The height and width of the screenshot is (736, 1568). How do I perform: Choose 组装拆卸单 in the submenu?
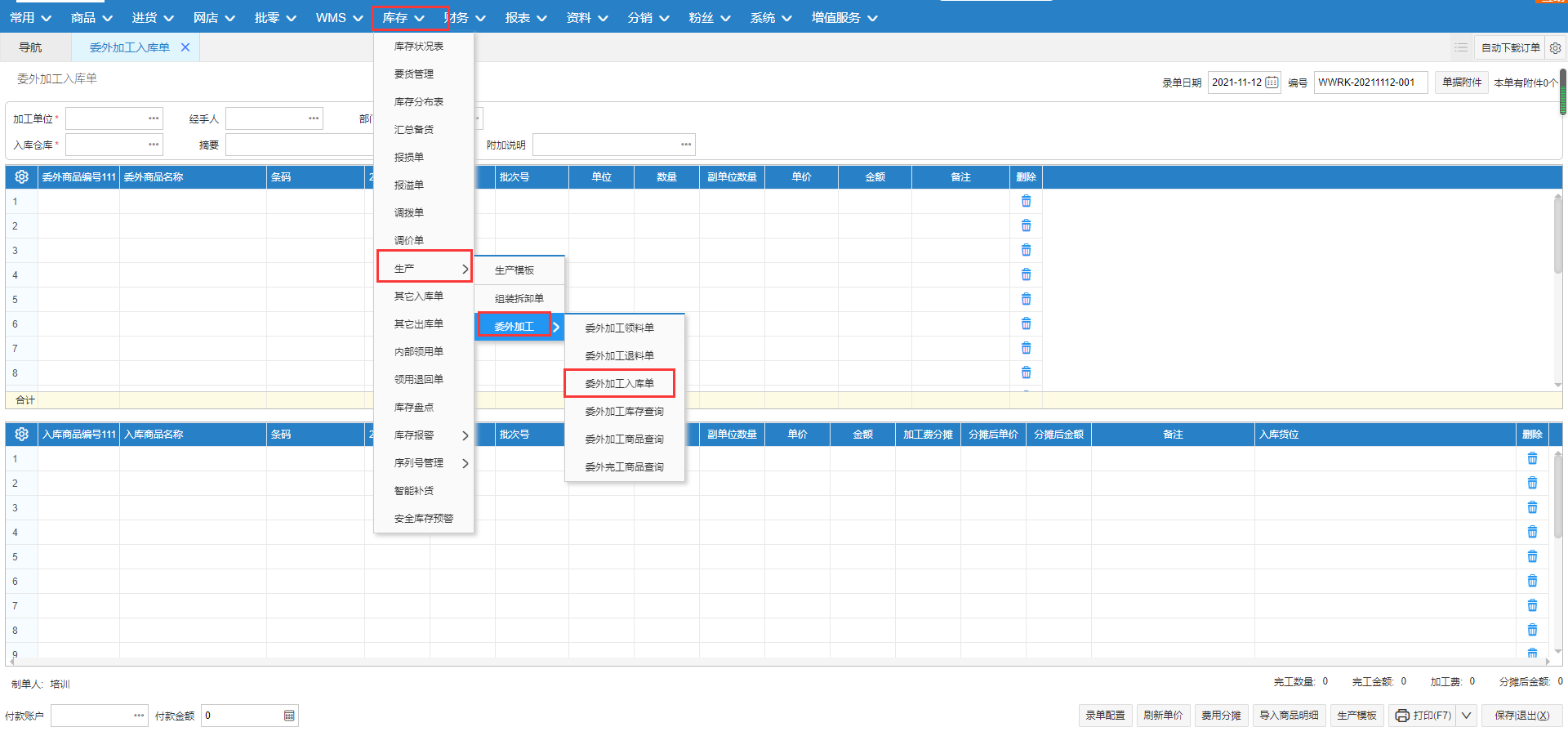(519, 298)
